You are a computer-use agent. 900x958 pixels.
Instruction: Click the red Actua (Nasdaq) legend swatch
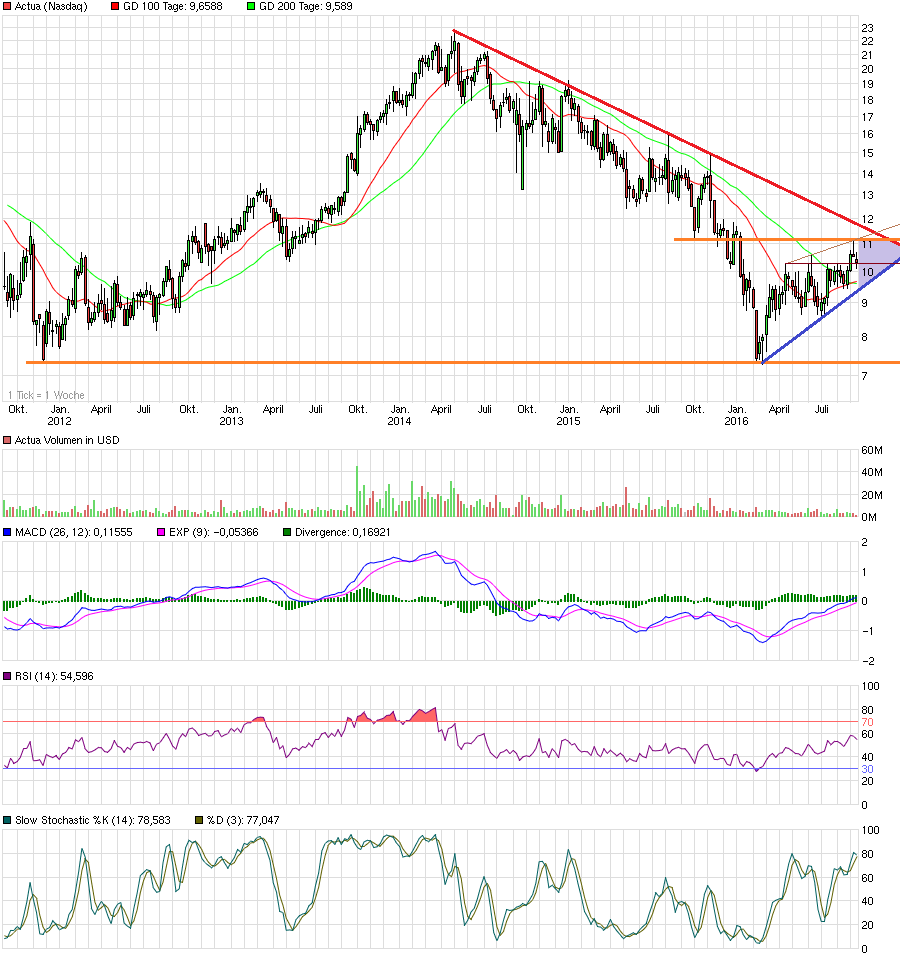[x=7, y=7]
